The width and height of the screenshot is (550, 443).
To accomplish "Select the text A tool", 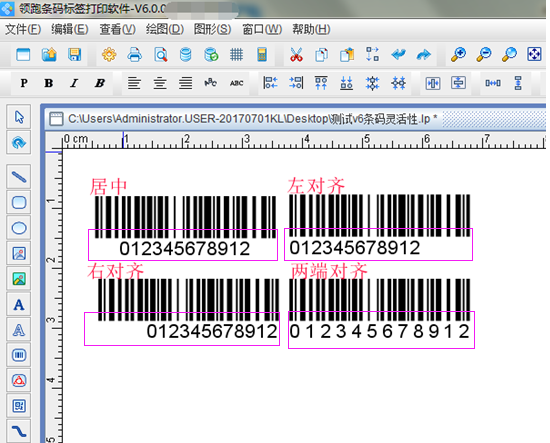I will click(x=19, y=304).
